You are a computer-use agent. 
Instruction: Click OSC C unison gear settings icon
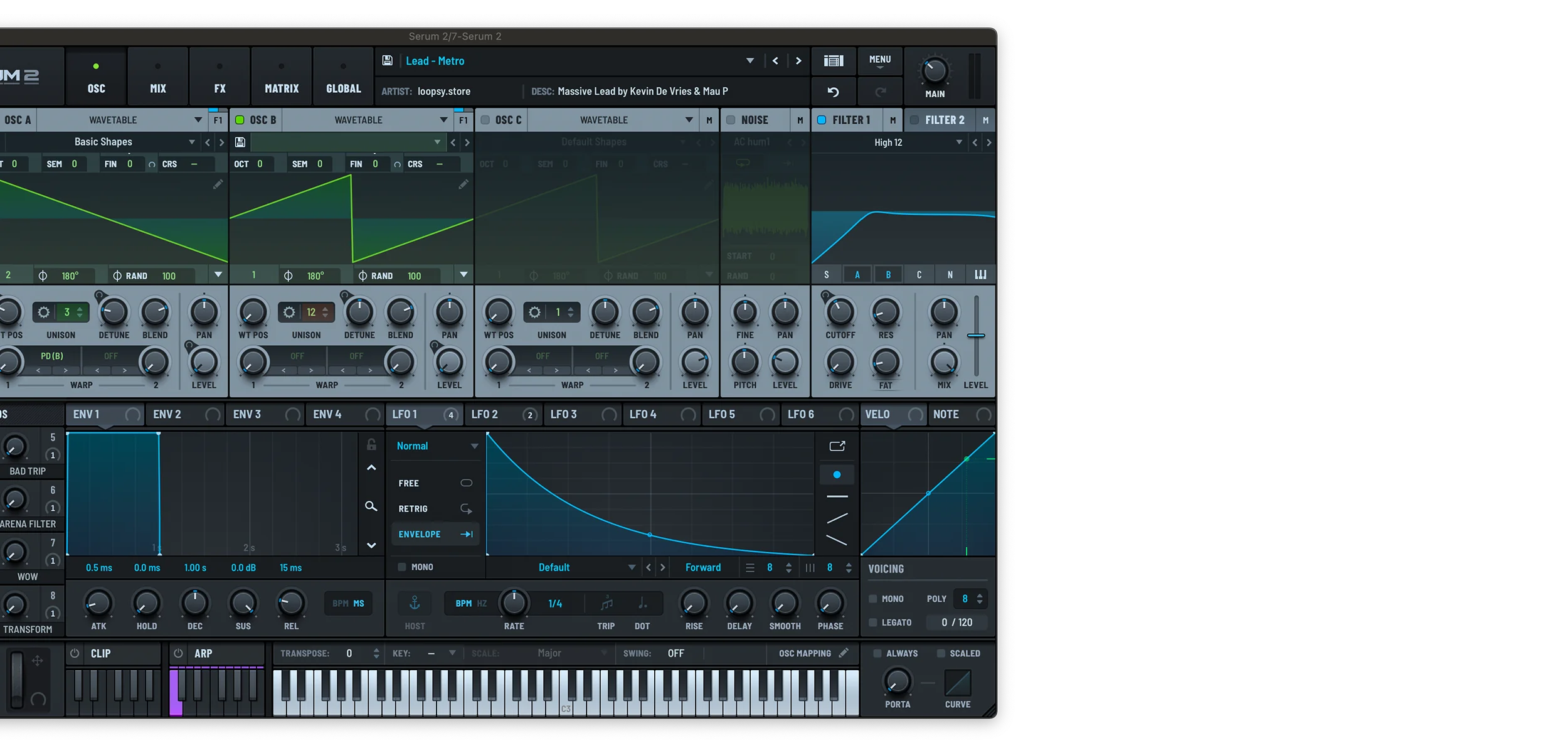pos(534,312)
